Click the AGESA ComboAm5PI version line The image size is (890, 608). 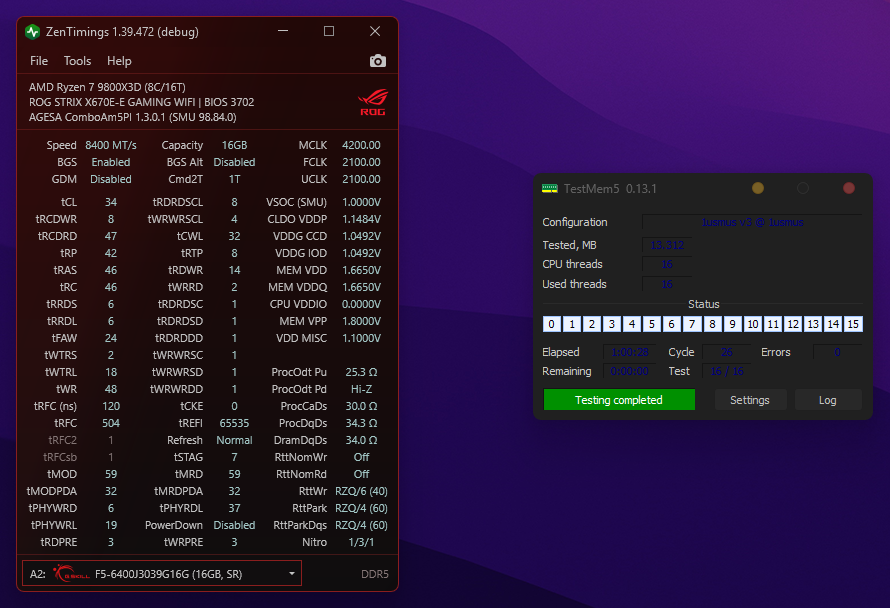coord(133,117)
